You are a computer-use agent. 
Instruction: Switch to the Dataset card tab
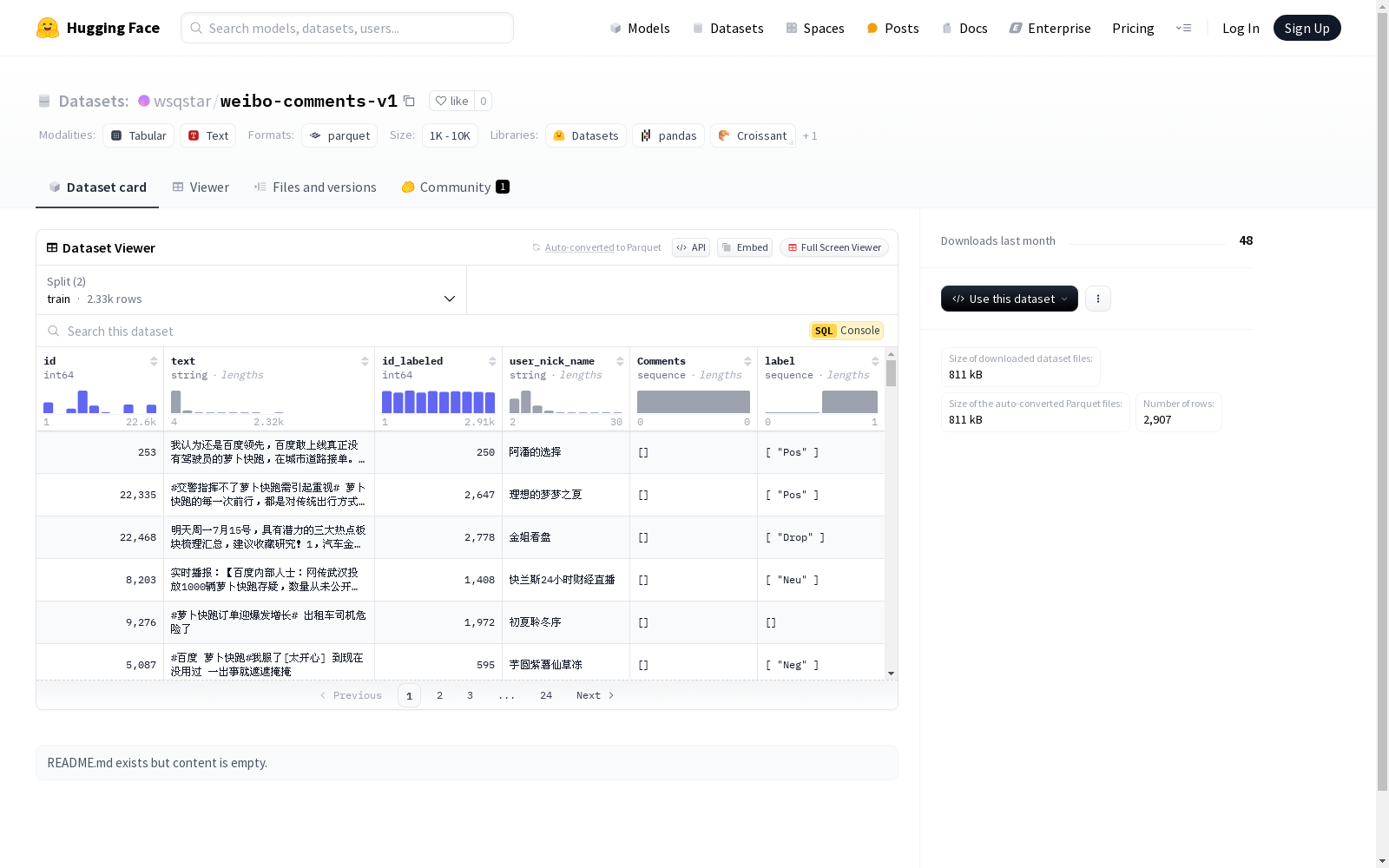point(97,187)
